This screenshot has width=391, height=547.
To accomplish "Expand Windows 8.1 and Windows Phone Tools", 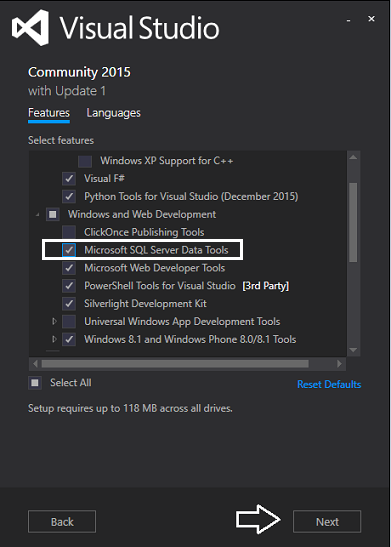I will click(x=54, y=339).
